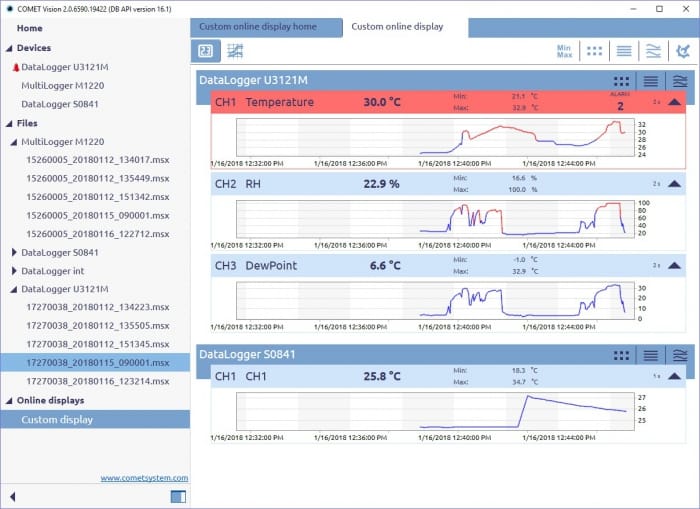
Task: Open the www.cometsystem.com link
Action: (x=144, y=478)
